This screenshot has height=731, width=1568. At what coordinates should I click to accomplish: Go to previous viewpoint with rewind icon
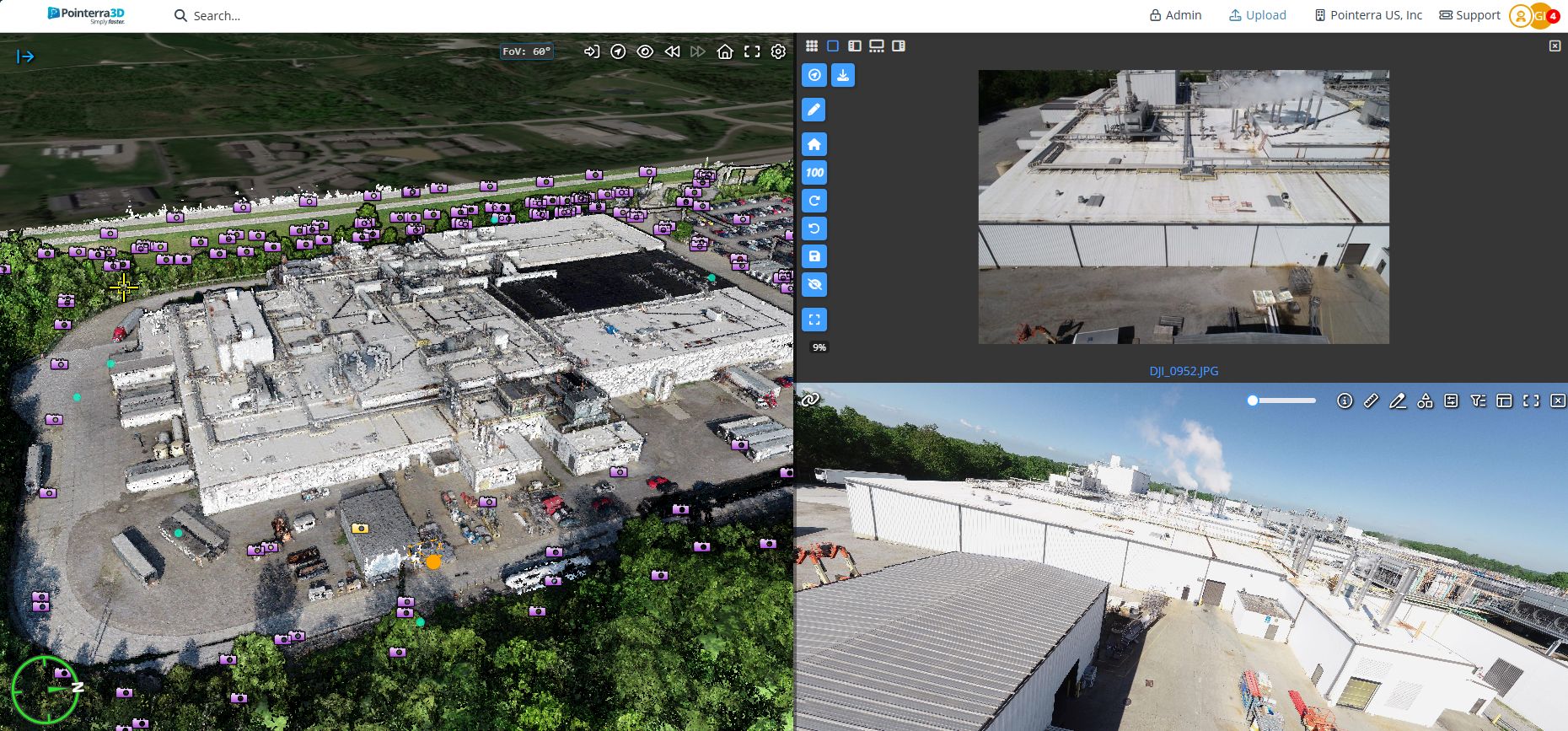(672, 51)
